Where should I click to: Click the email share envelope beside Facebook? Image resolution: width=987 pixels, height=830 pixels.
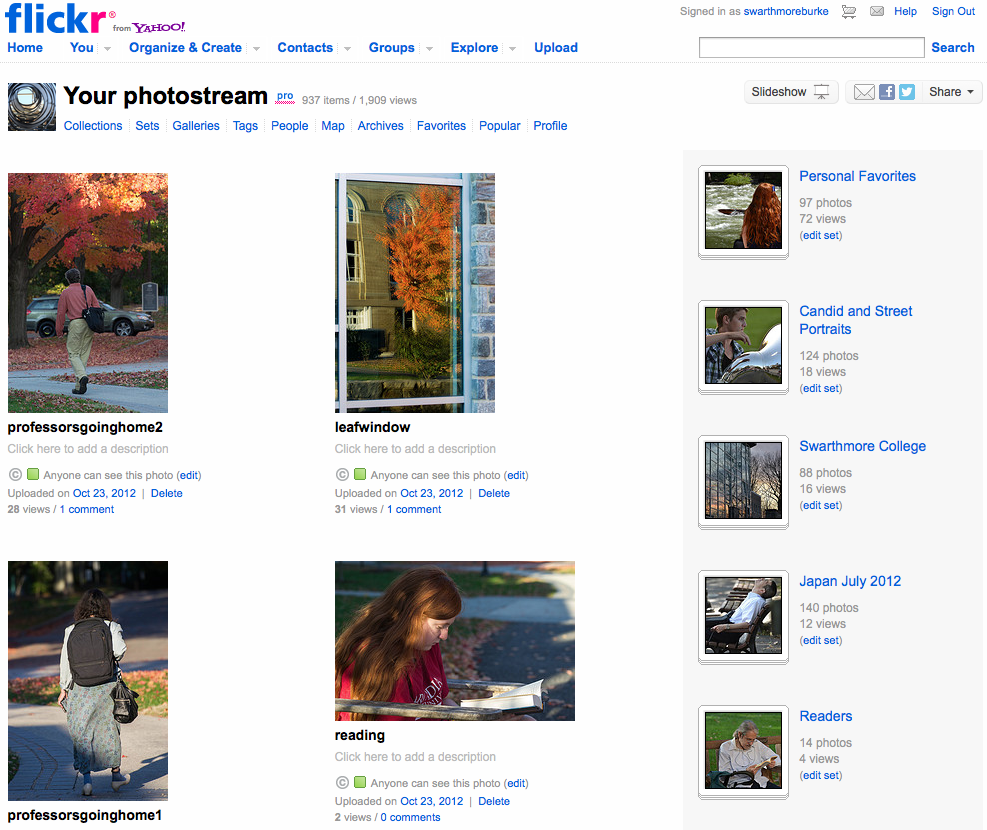pos(864,92)
